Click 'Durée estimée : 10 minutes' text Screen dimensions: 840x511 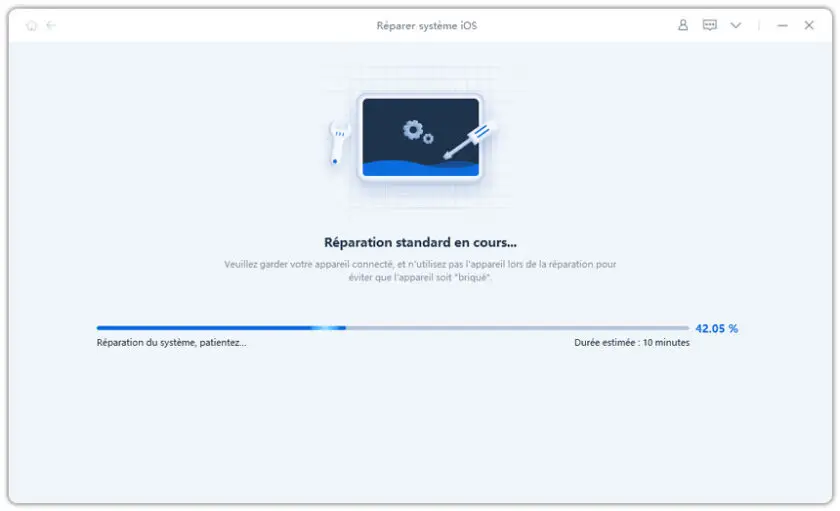pyautogui.click(x=632, y=343)
